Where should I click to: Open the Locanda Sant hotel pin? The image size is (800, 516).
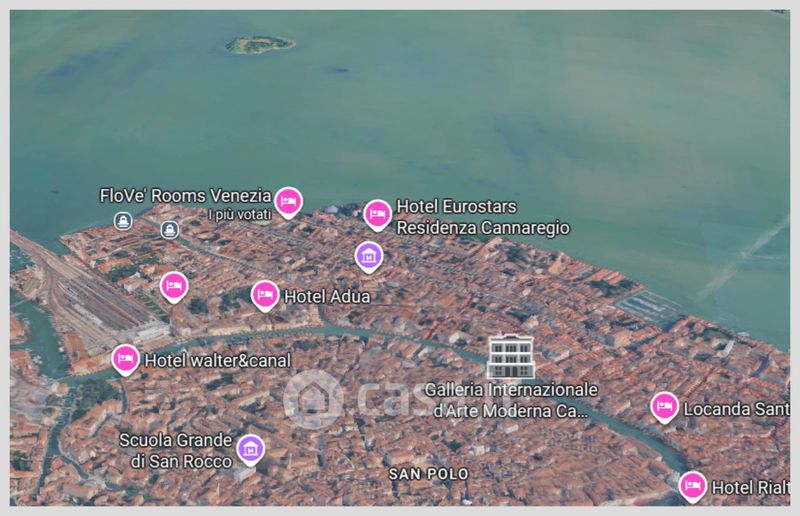point(663,406)
